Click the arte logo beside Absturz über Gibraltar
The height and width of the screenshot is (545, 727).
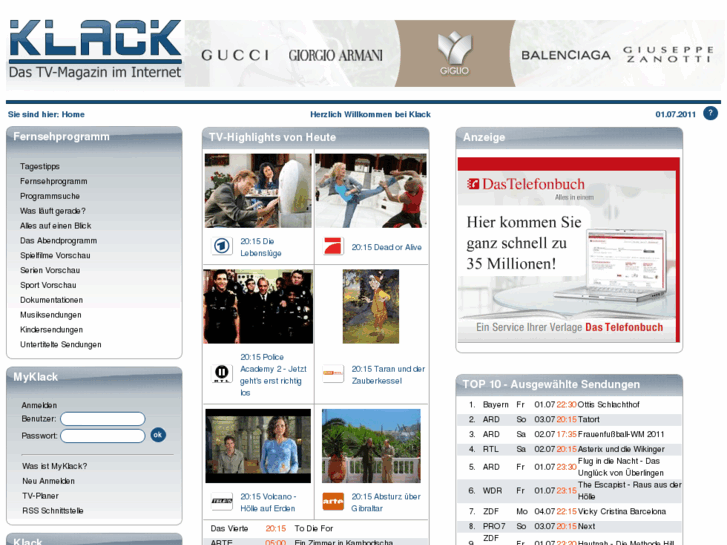333,501
